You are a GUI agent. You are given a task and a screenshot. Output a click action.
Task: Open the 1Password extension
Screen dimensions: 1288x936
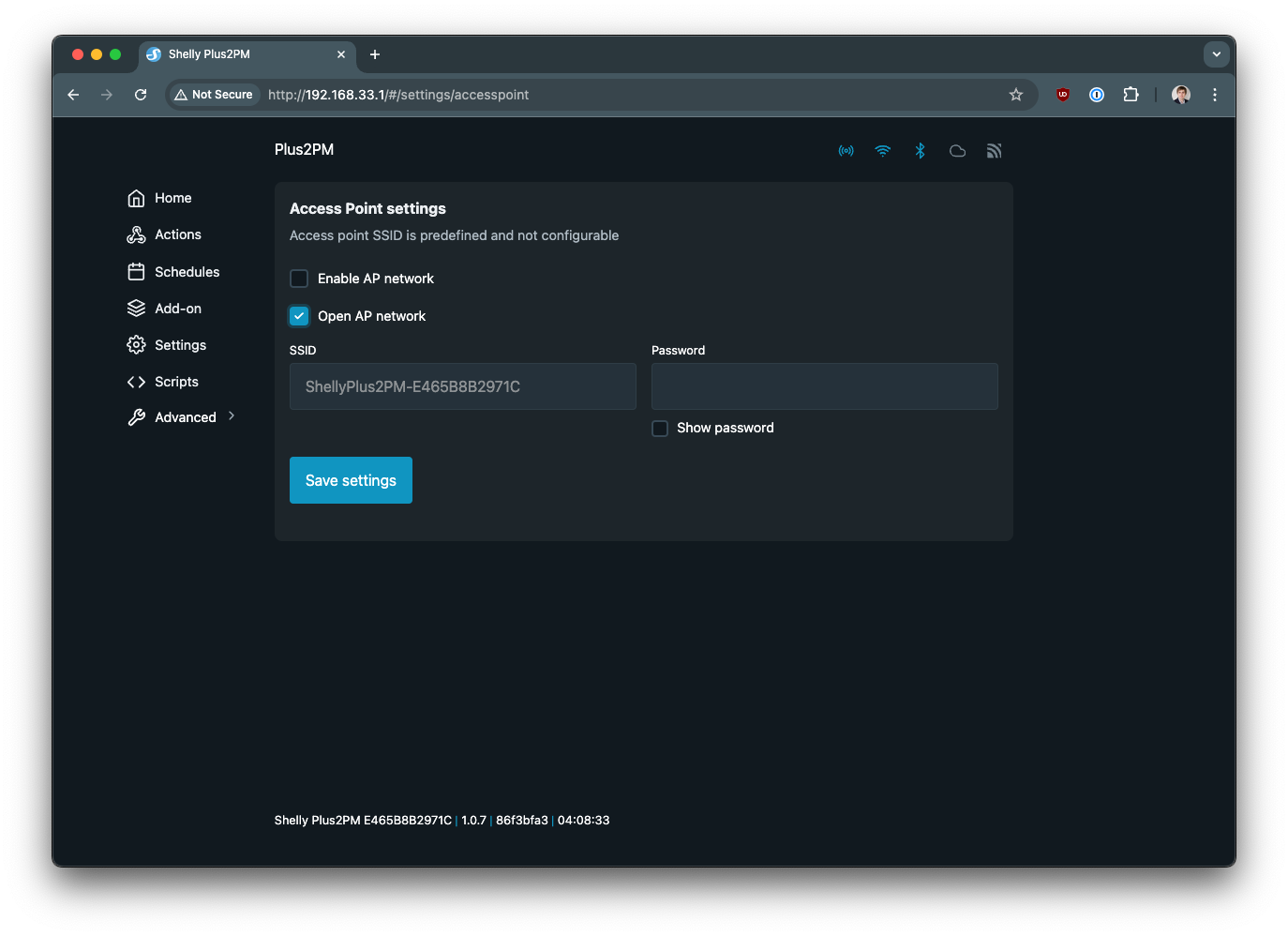pyautogui.click(x=1097, y=95)
